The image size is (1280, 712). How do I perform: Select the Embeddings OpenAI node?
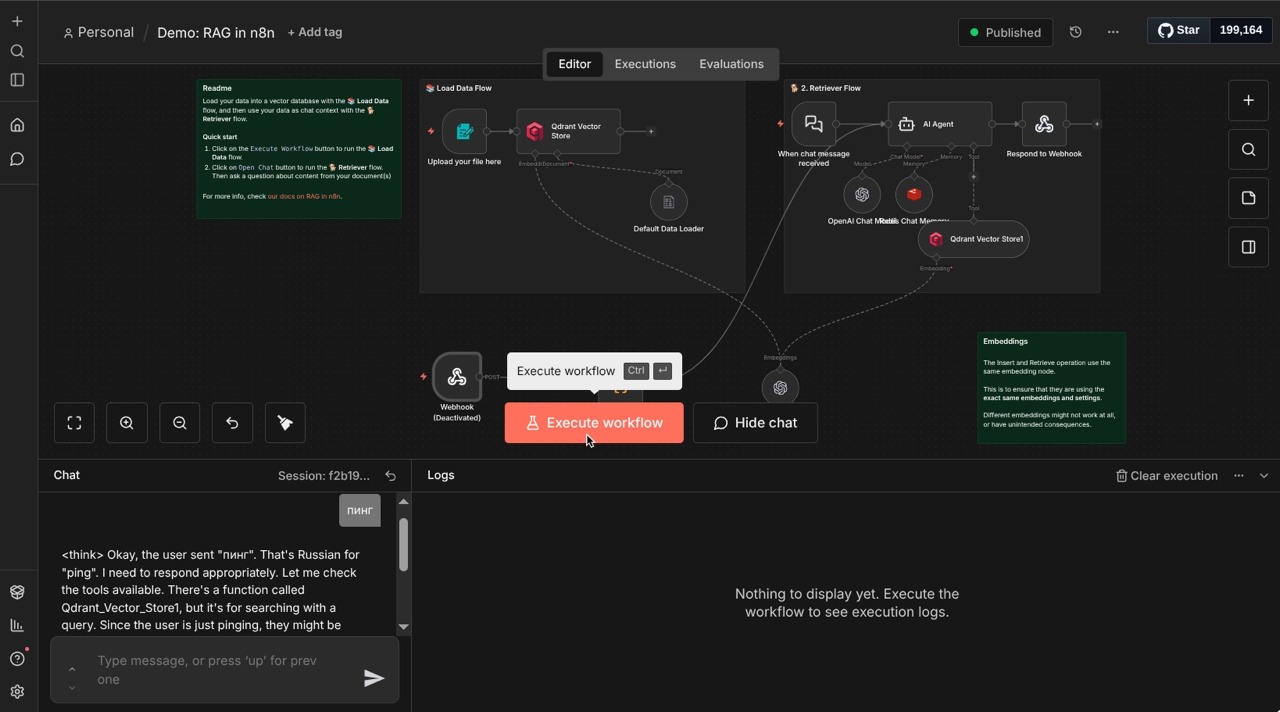point(780,387)
